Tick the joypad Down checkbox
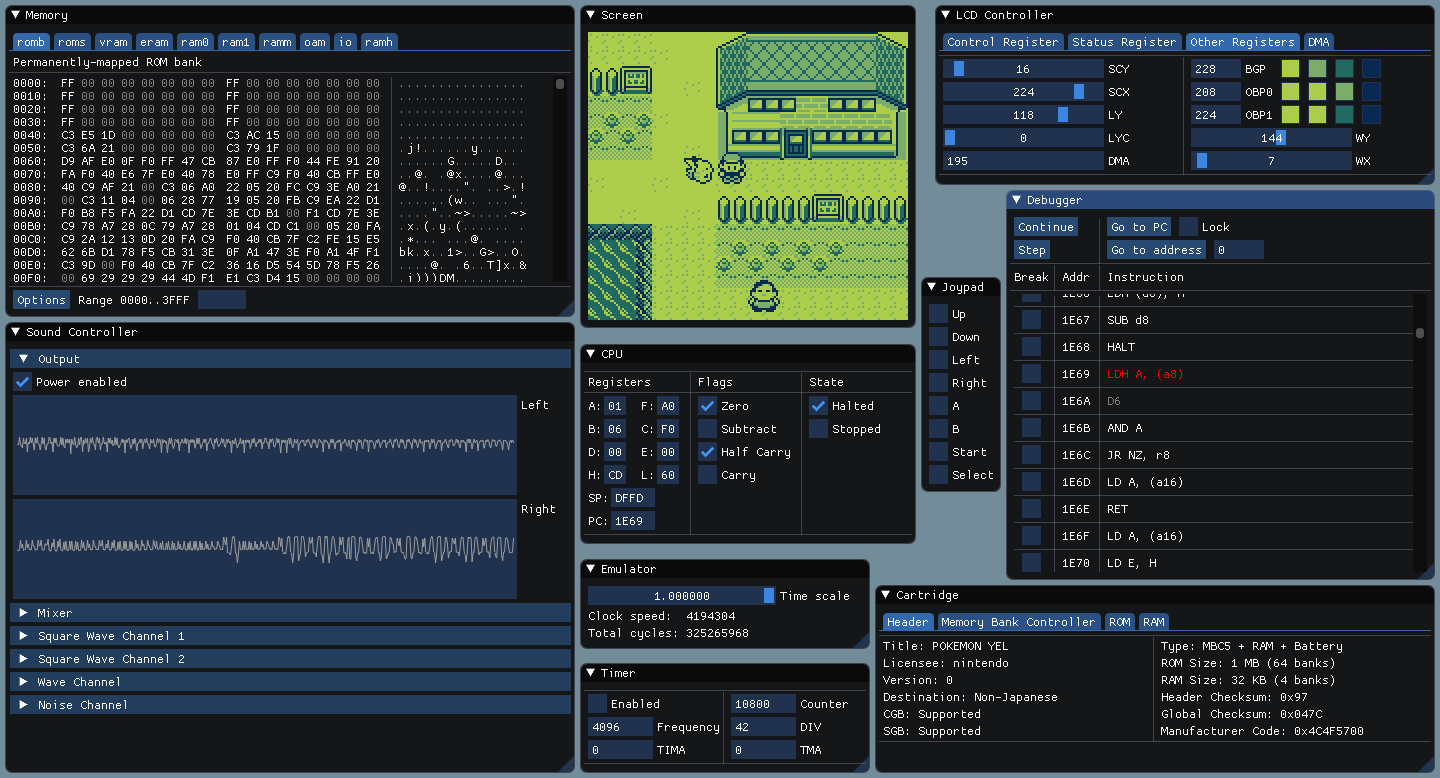Screen dimensions: 1440x778 click(938, 337)
